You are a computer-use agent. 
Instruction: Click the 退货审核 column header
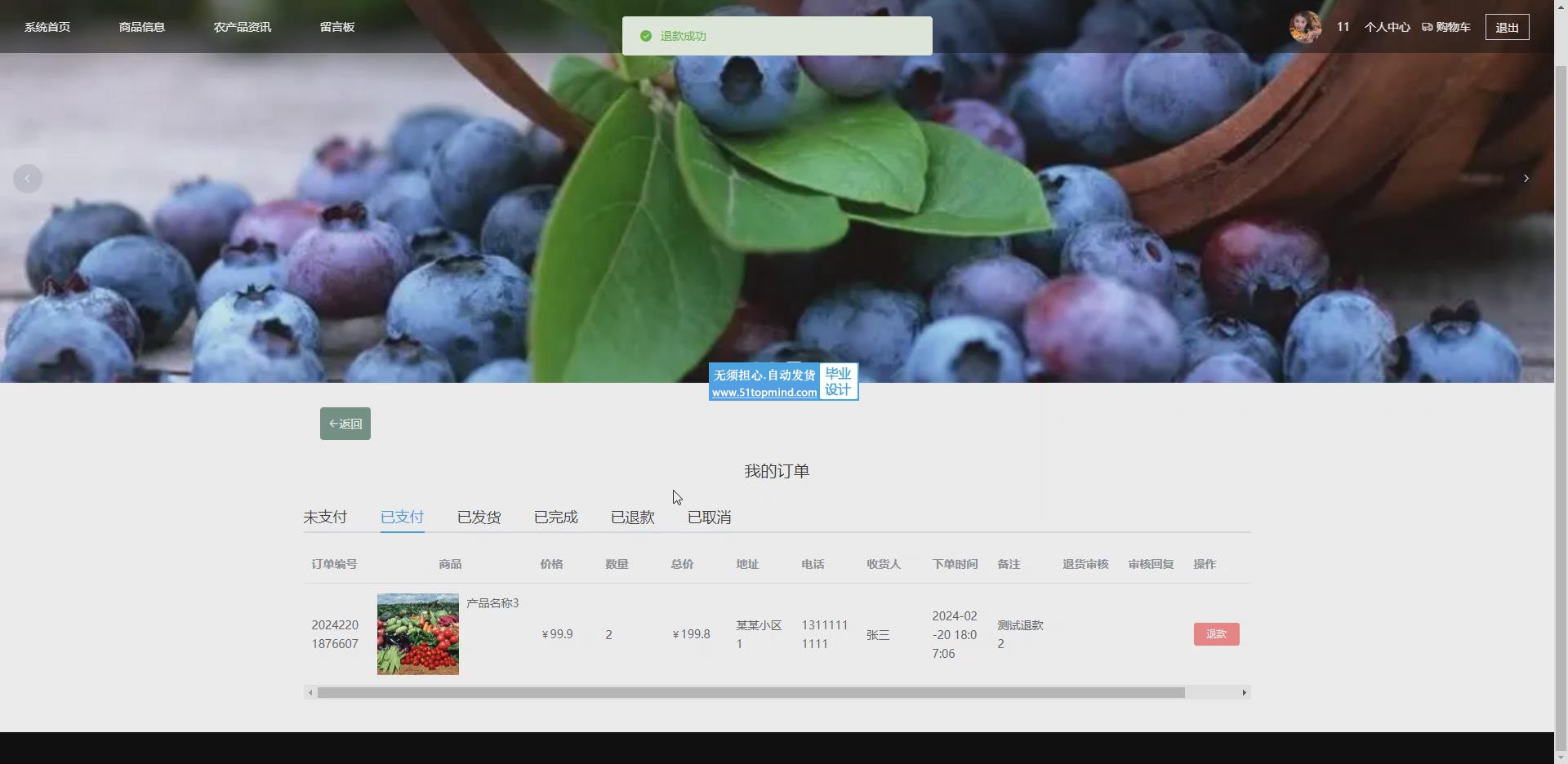1085,564
